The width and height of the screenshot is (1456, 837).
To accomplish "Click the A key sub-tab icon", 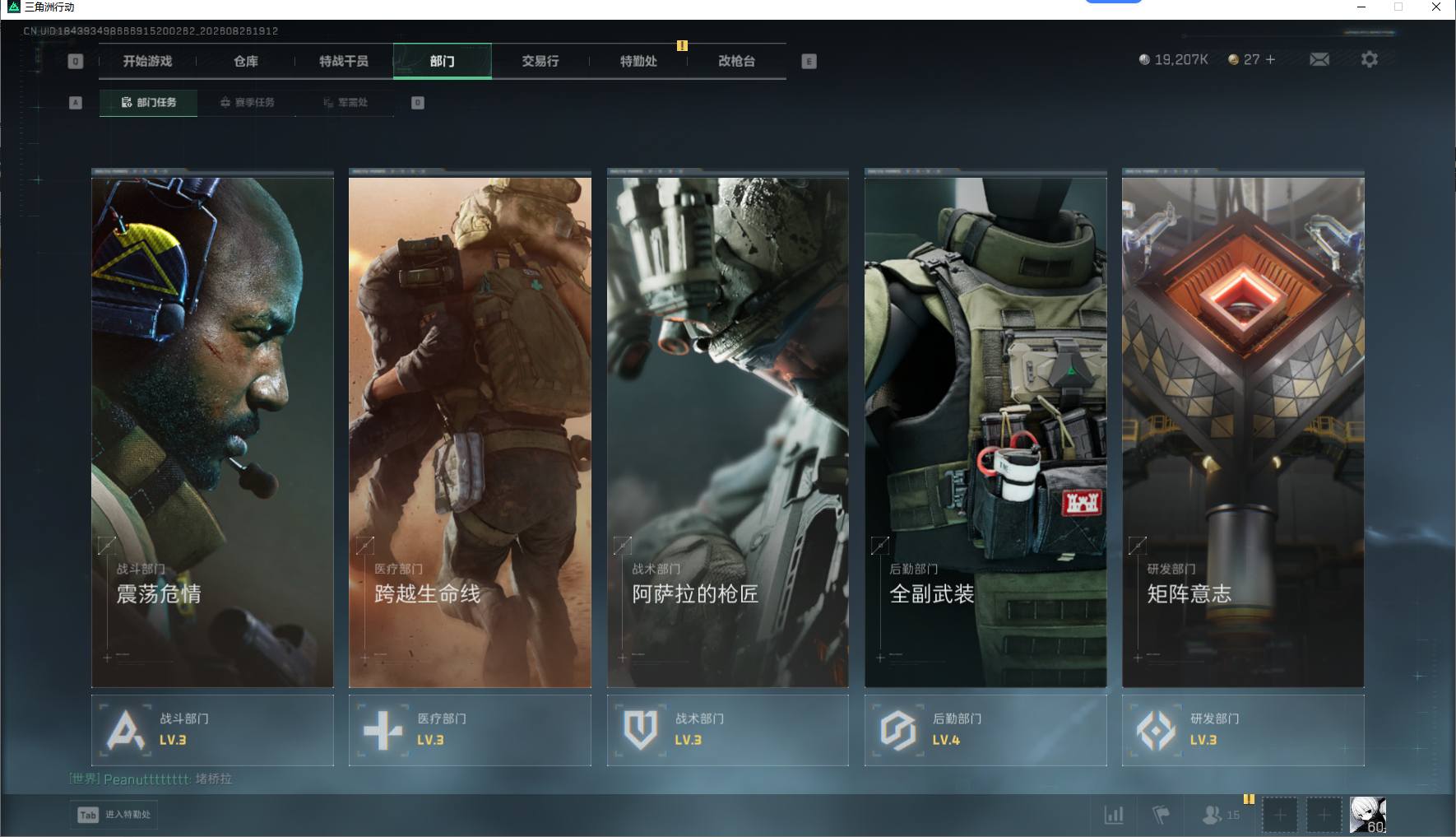I will (76, 103).
